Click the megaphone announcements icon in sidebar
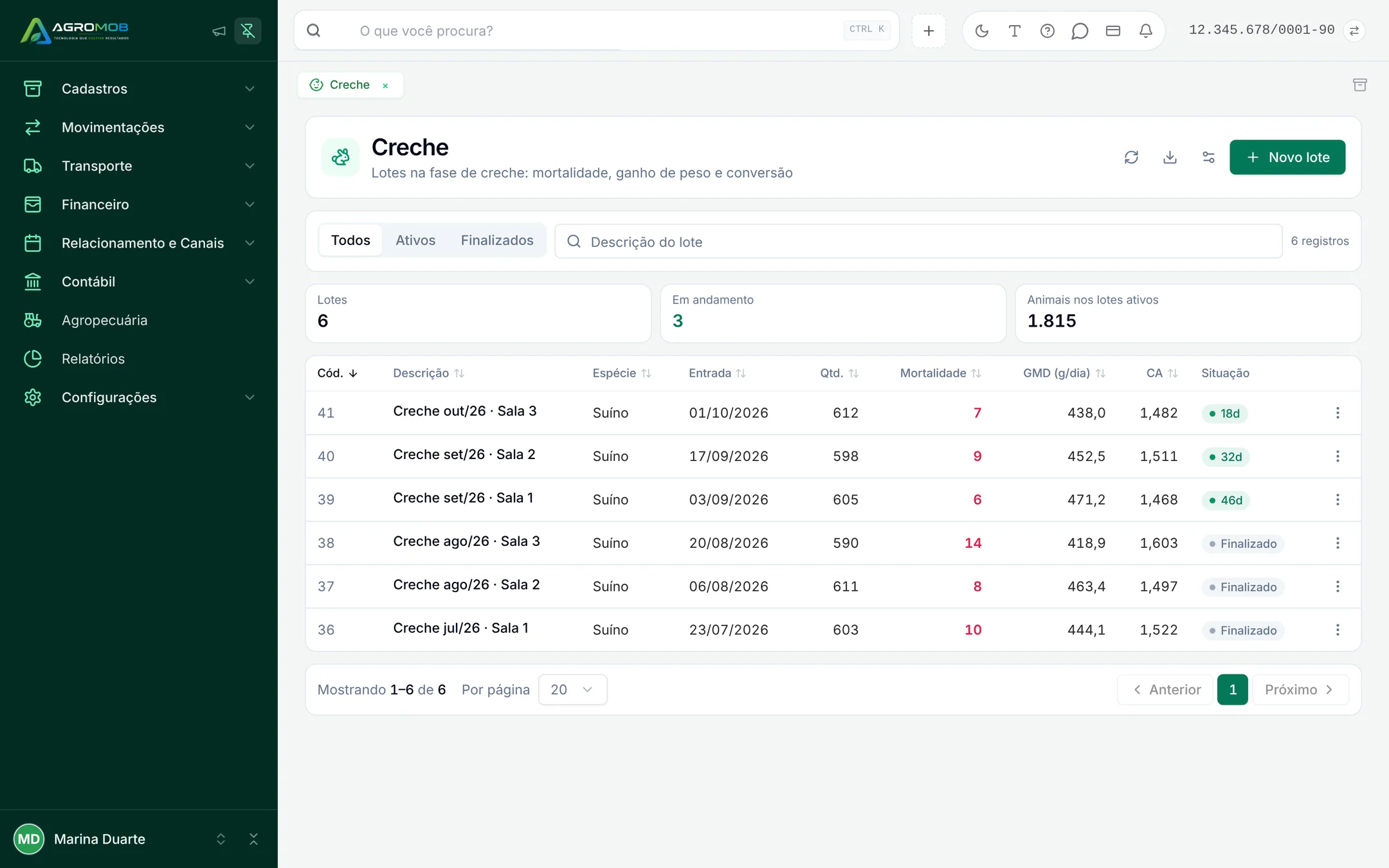1389x868 pixels. (x=219, y=31)
